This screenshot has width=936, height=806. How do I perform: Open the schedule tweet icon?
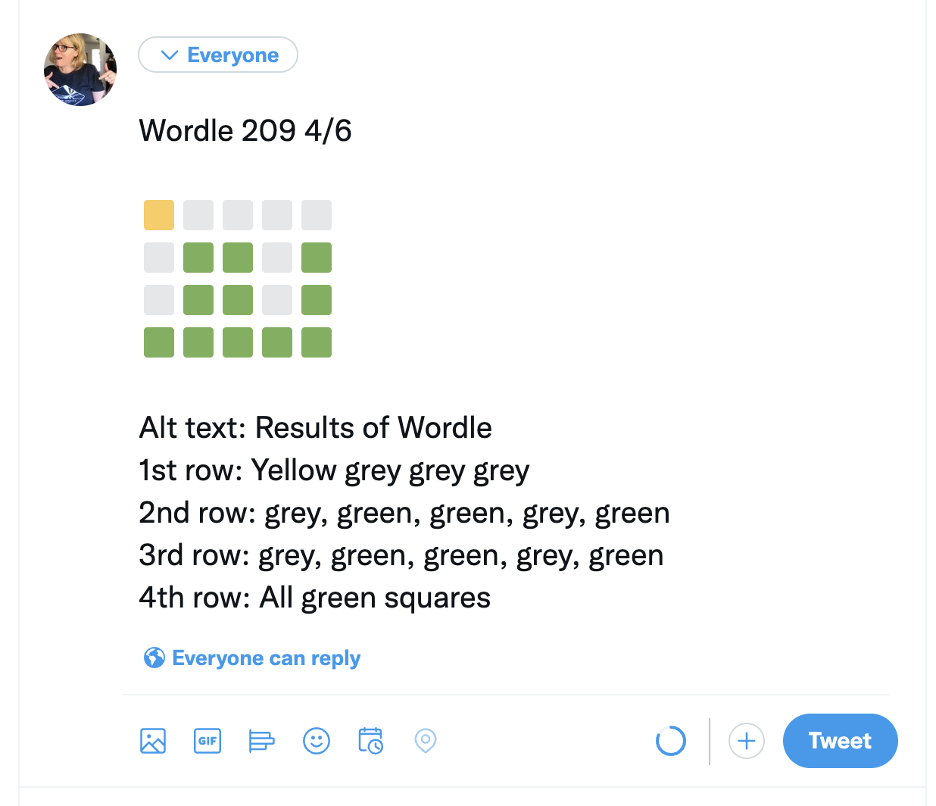click(370, 741)
